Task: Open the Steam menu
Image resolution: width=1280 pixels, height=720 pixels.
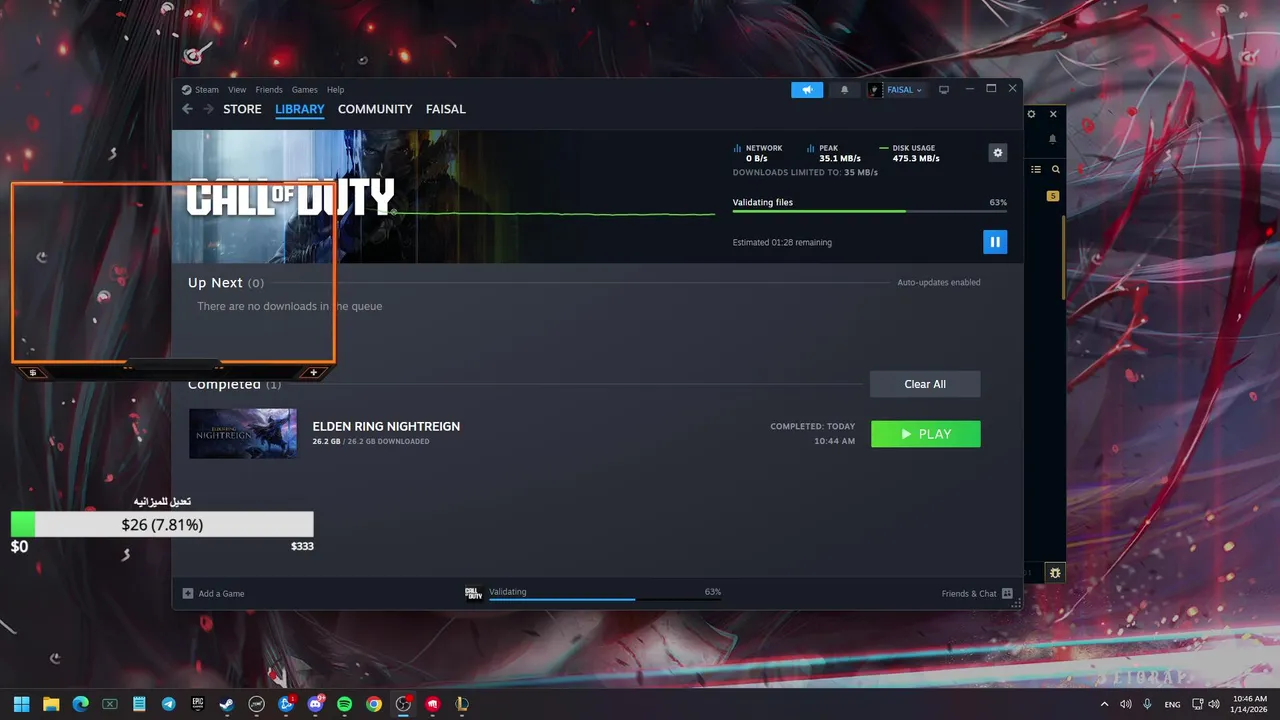Action: 207,90
